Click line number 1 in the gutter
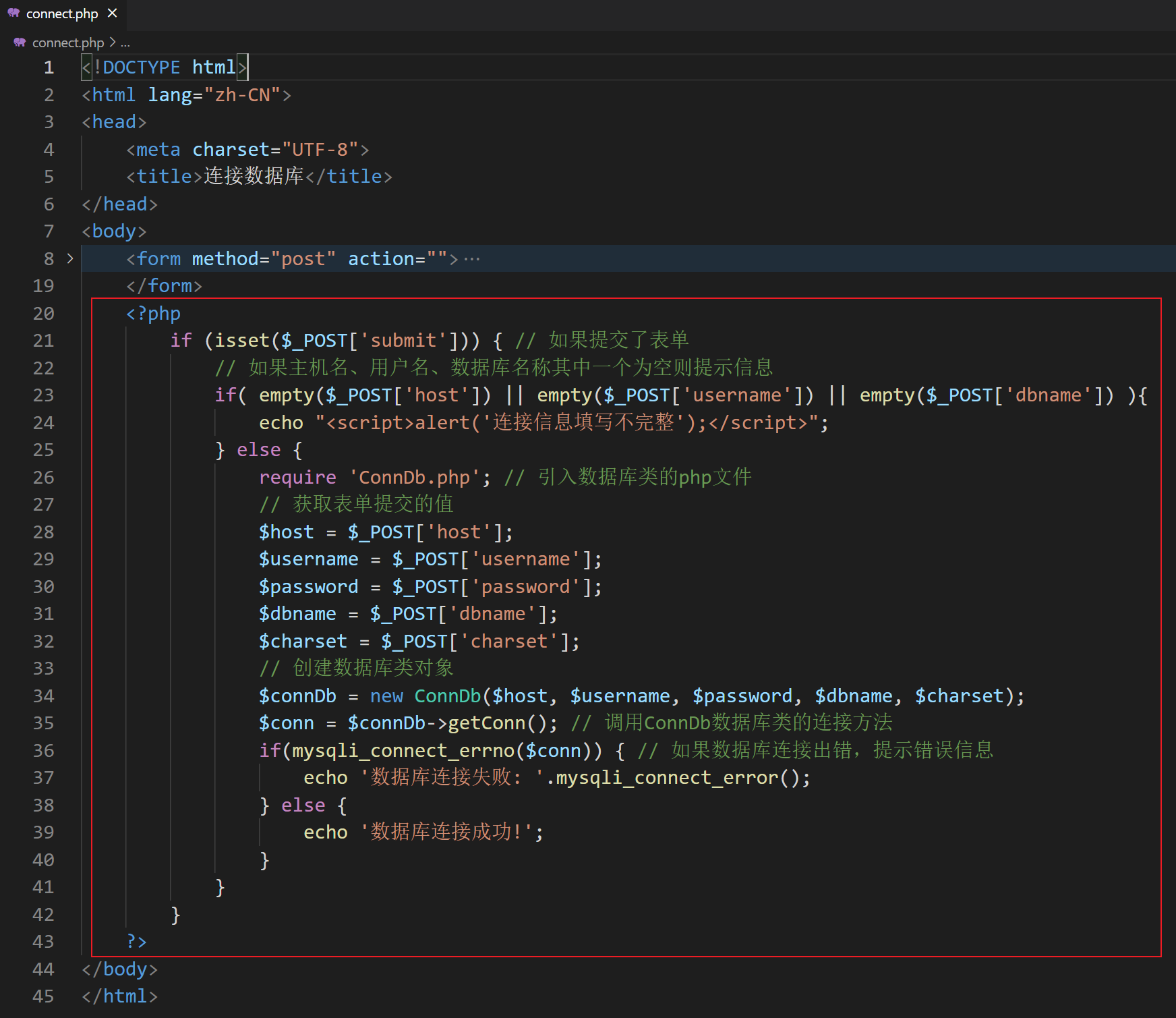The width and height of the screenshot is (1176, 1018). point(49,67)
